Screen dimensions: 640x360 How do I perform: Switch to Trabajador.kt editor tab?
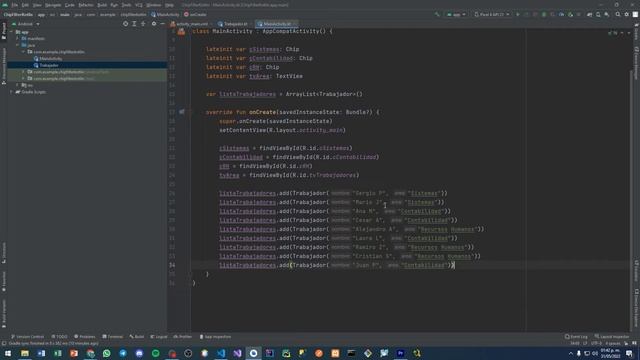[x=233, y=24]
